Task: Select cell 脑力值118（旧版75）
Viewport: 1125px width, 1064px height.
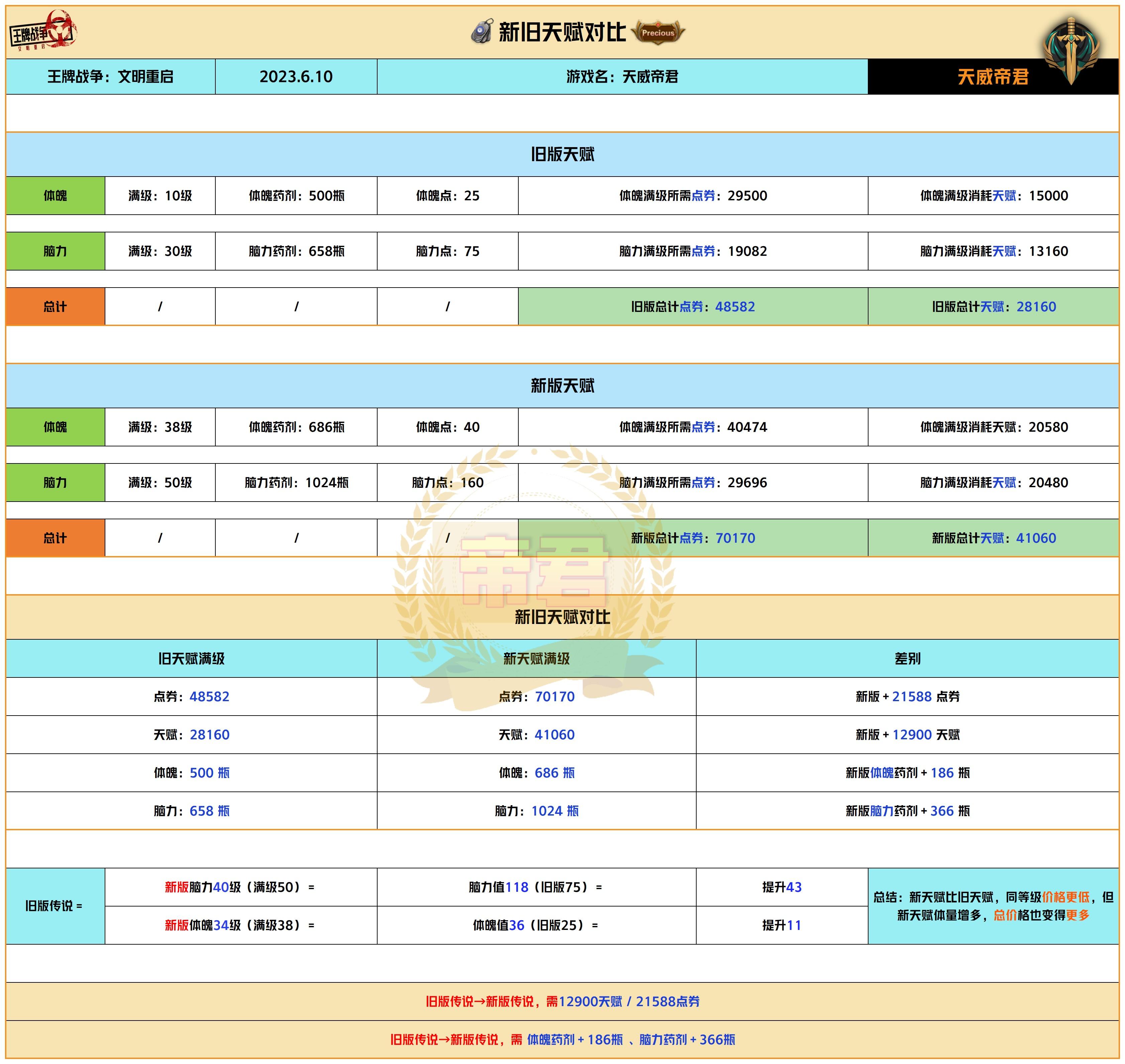Action: click(x=536, y=887)
